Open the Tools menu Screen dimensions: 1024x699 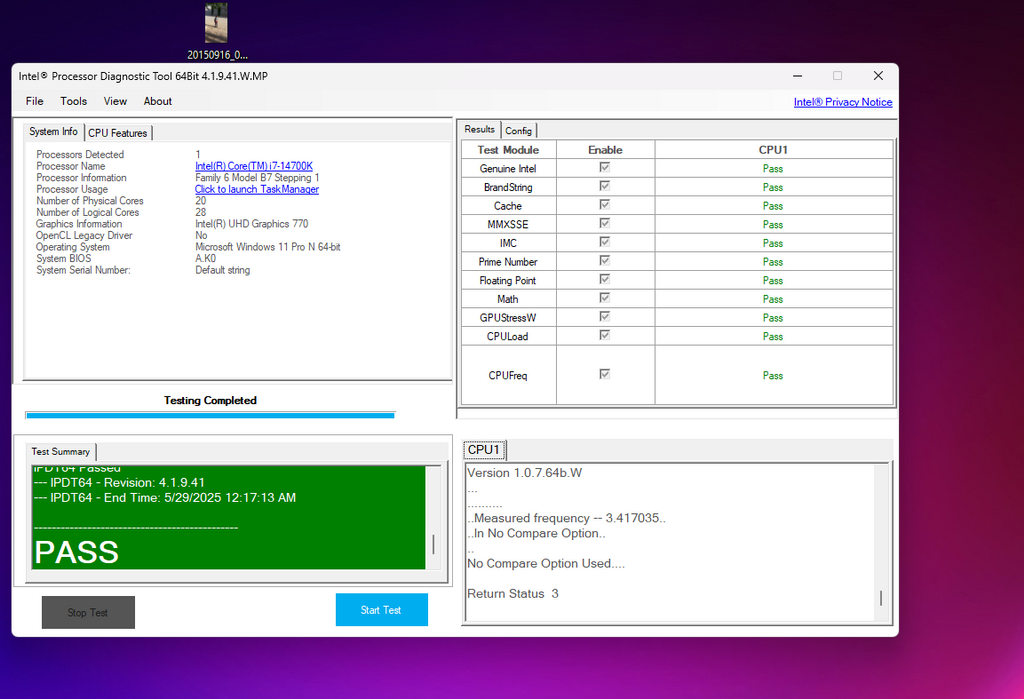74,101
